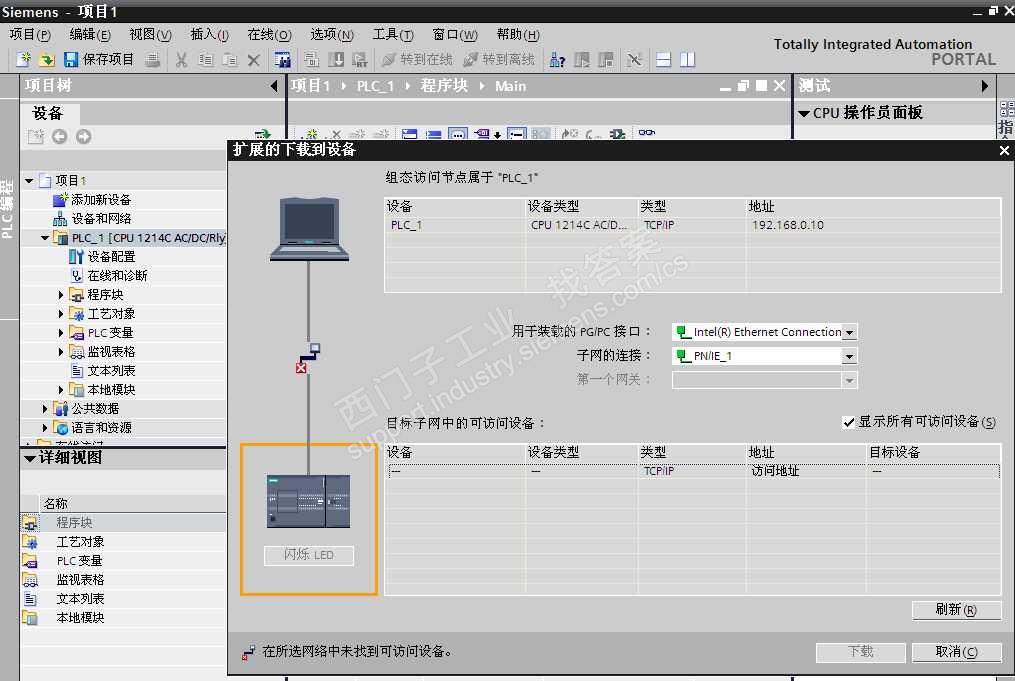Select 在线和诊断 in project tree
Image resolution: width=1015 pixels, height=681 pixels.
pyautogui.click(x=117, y=276)
